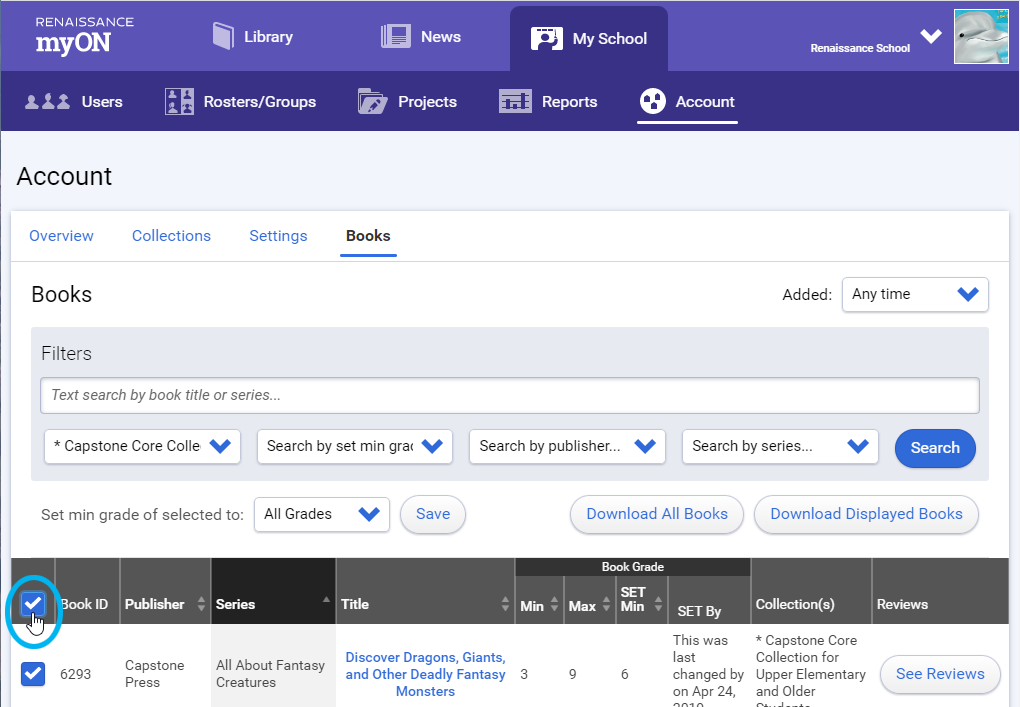
Task: Open the Reports menu item
Action: (548, 102)
